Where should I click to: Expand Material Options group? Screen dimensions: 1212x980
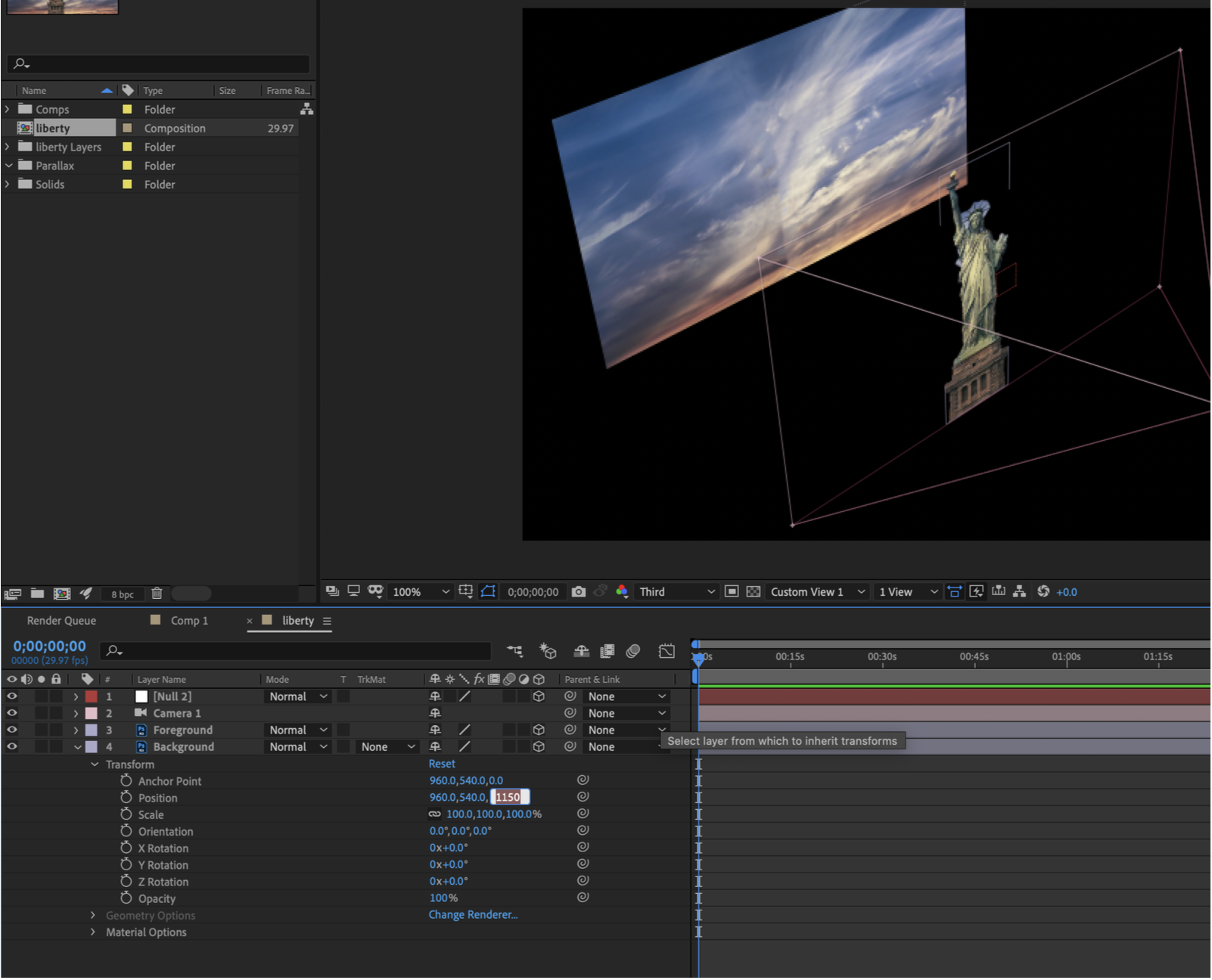pyautogui.click(x=93, y=932)
